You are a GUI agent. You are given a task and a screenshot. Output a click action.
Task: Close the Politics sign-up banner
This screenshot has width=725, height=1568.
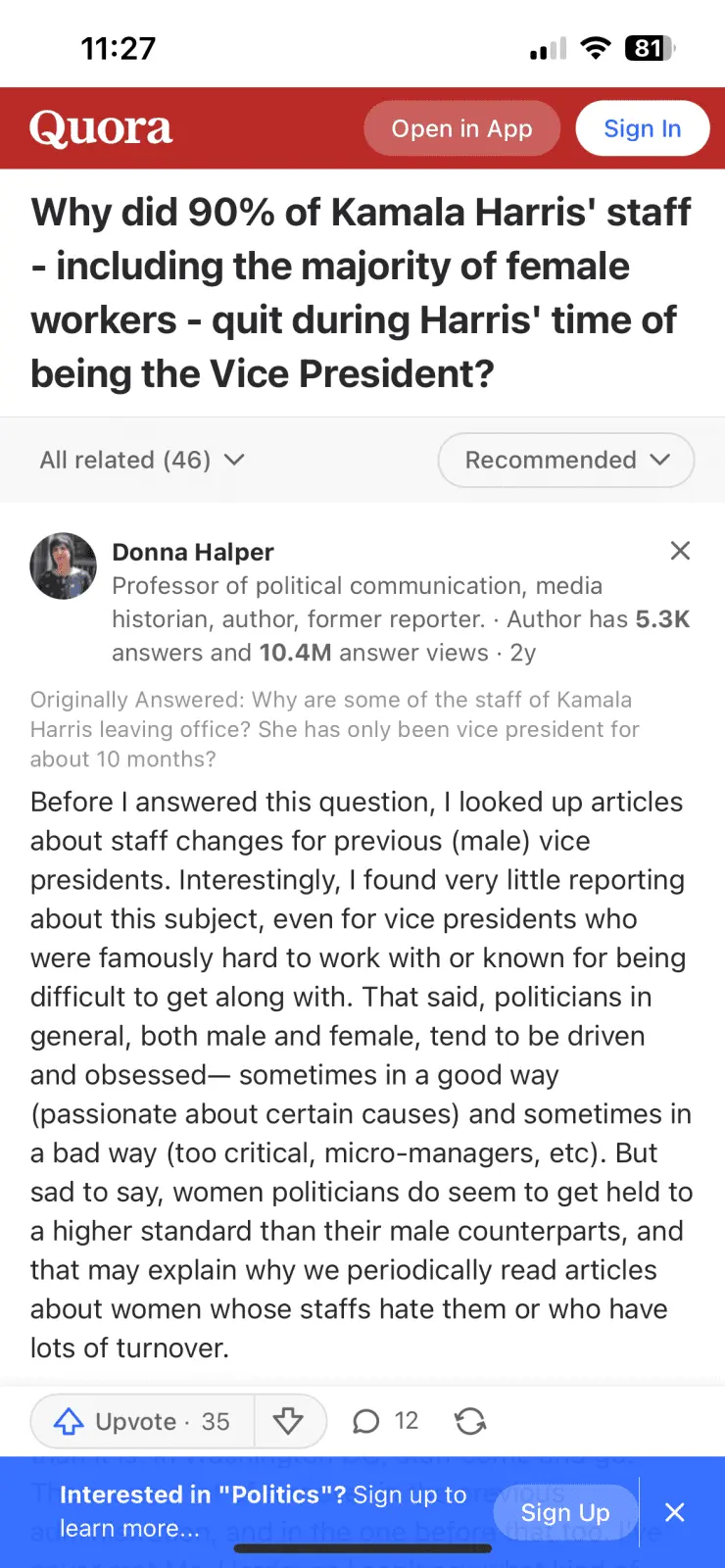point(675,1512)
